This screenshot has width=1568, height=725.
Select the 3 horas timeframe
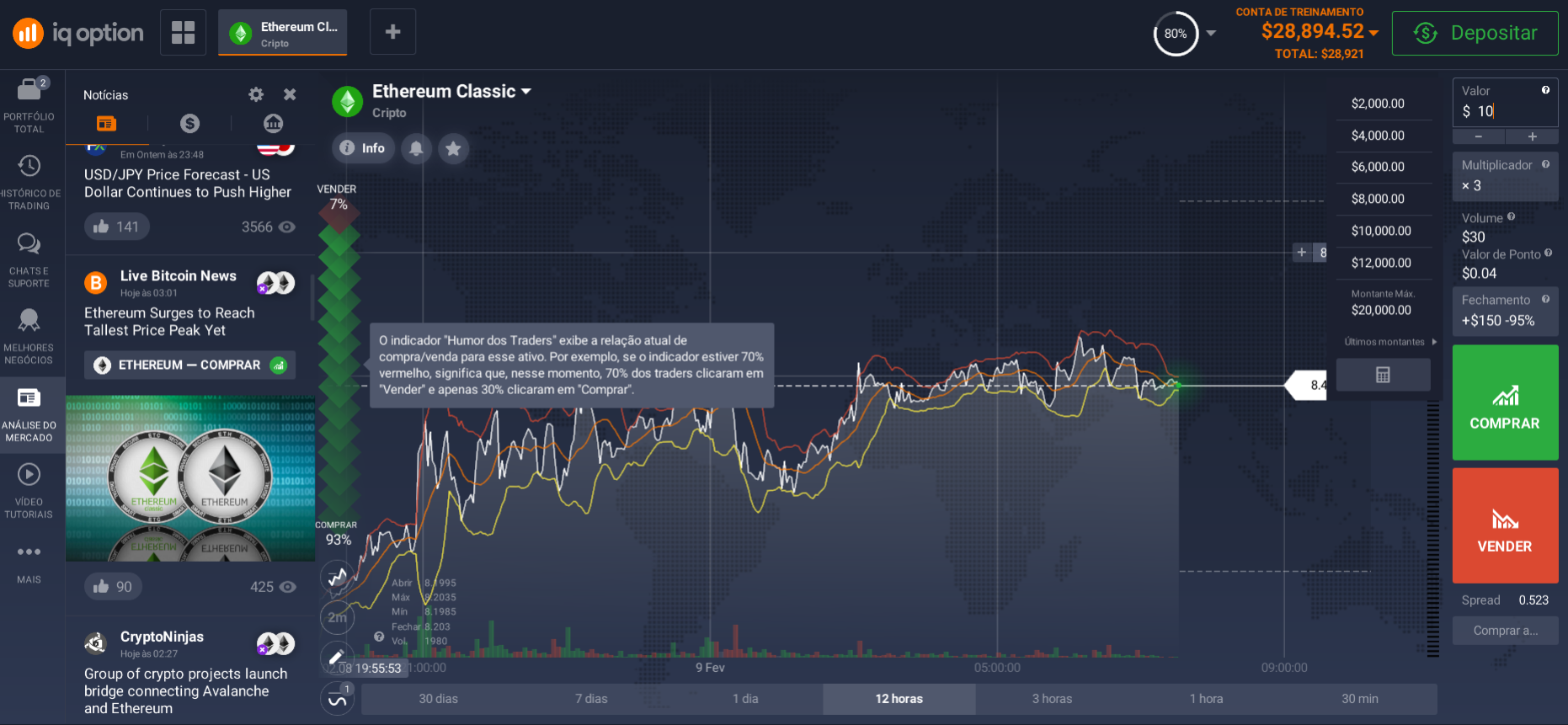coord(1052,699)
